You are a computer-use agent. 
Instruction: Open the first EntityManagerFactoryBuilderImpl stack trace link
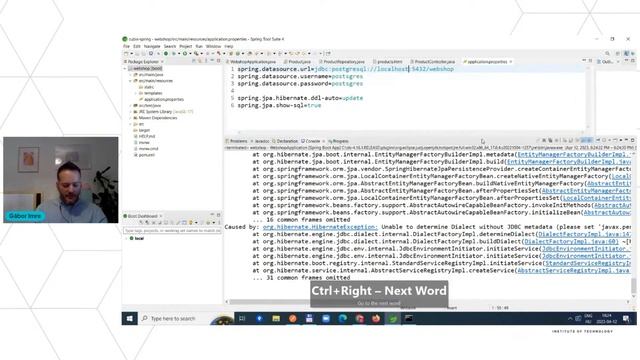(x=574, y=155)
